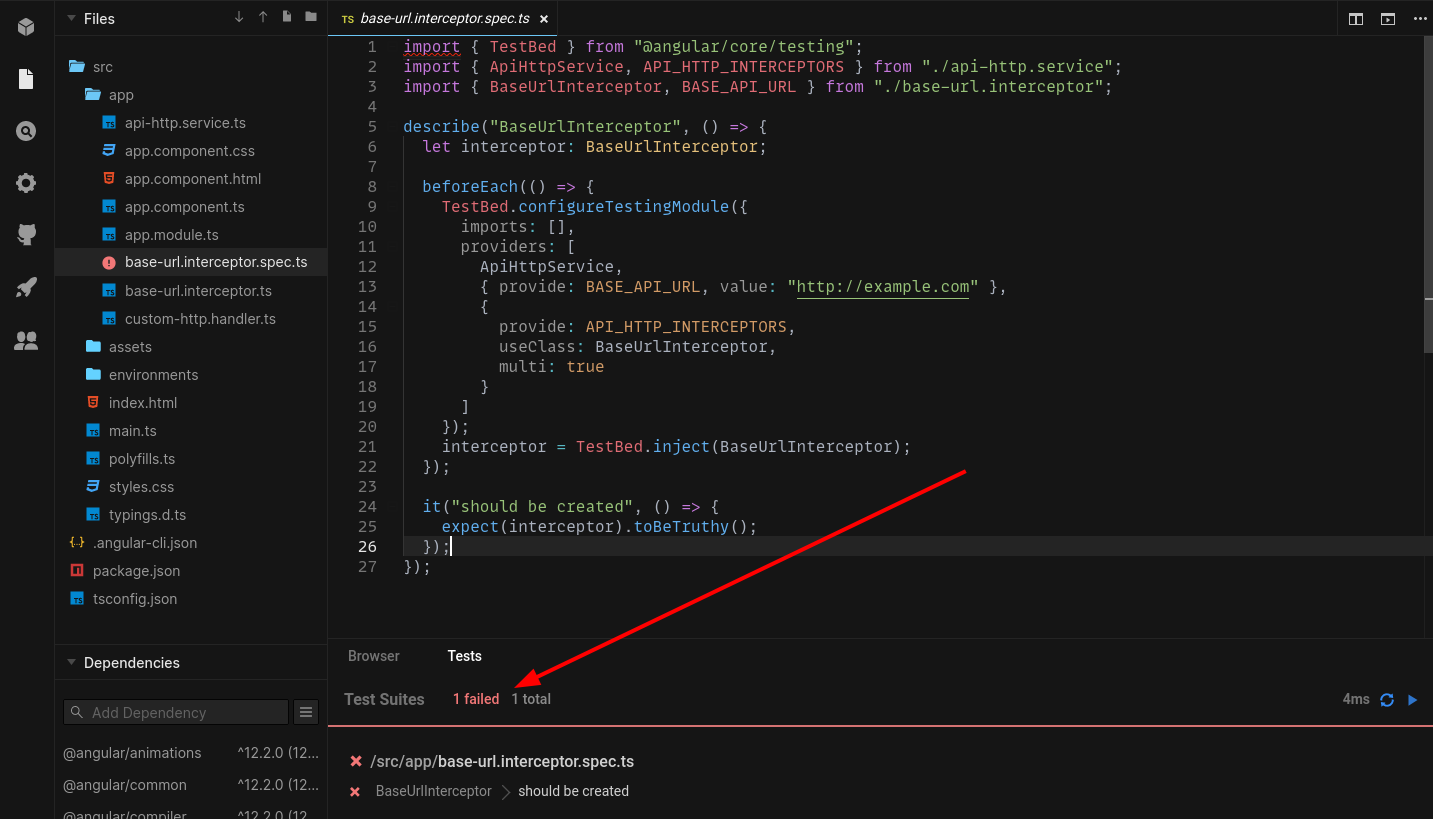Viewport: 1433px width, 819px height.
Task: Switch to the Browser tab
Action: [374, 656]
